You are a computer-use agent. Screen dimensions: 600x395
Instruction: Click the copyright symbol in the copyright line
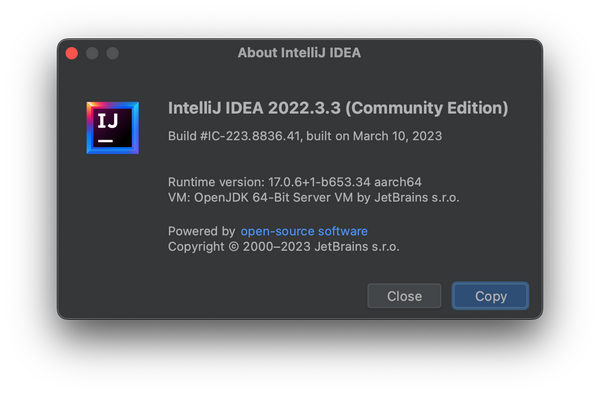pyautogui.click(x=233, y=247)
